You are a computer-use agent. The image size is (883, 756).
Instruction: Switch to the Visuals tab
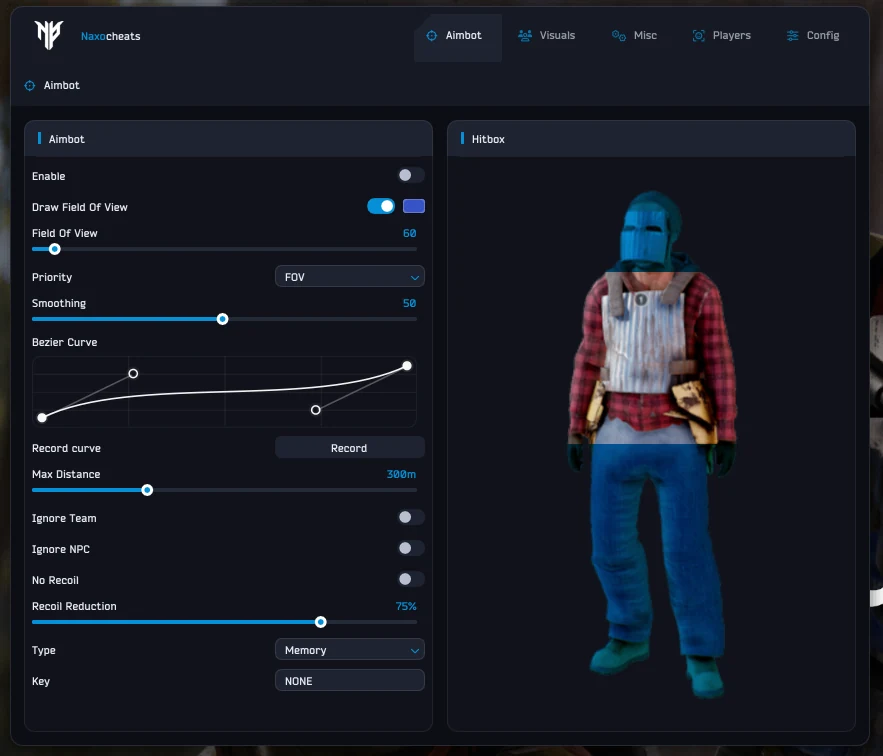(x=546, y=35)
